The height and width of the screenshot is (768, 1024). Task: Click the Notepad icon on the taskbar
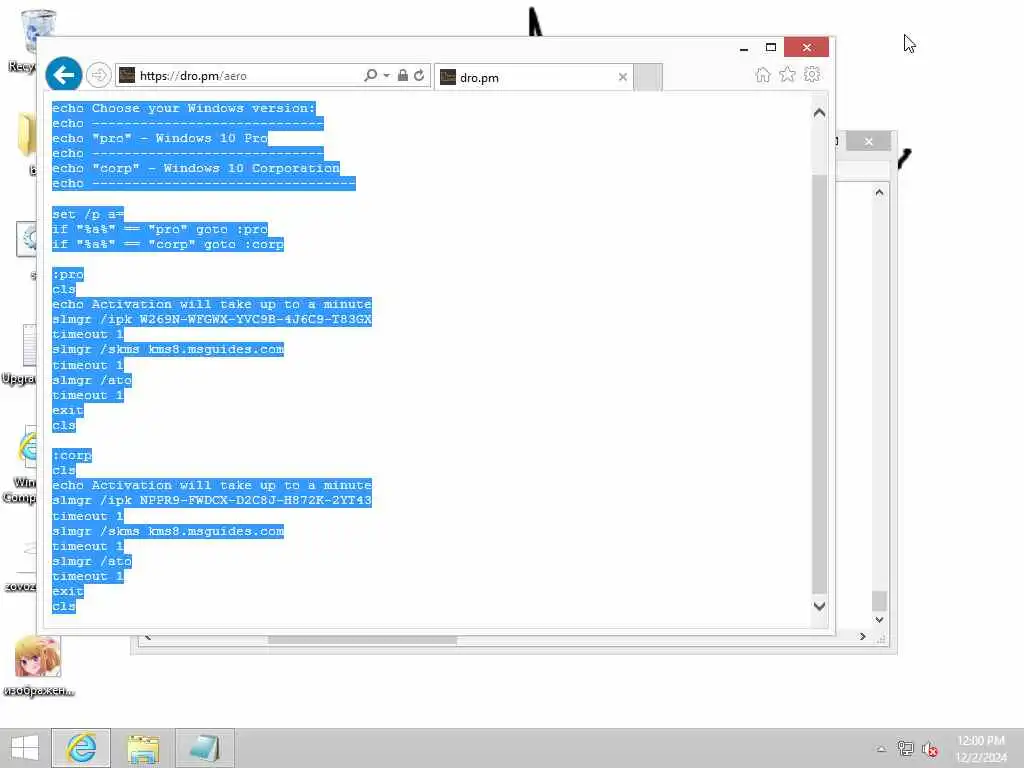coord(204,748)
